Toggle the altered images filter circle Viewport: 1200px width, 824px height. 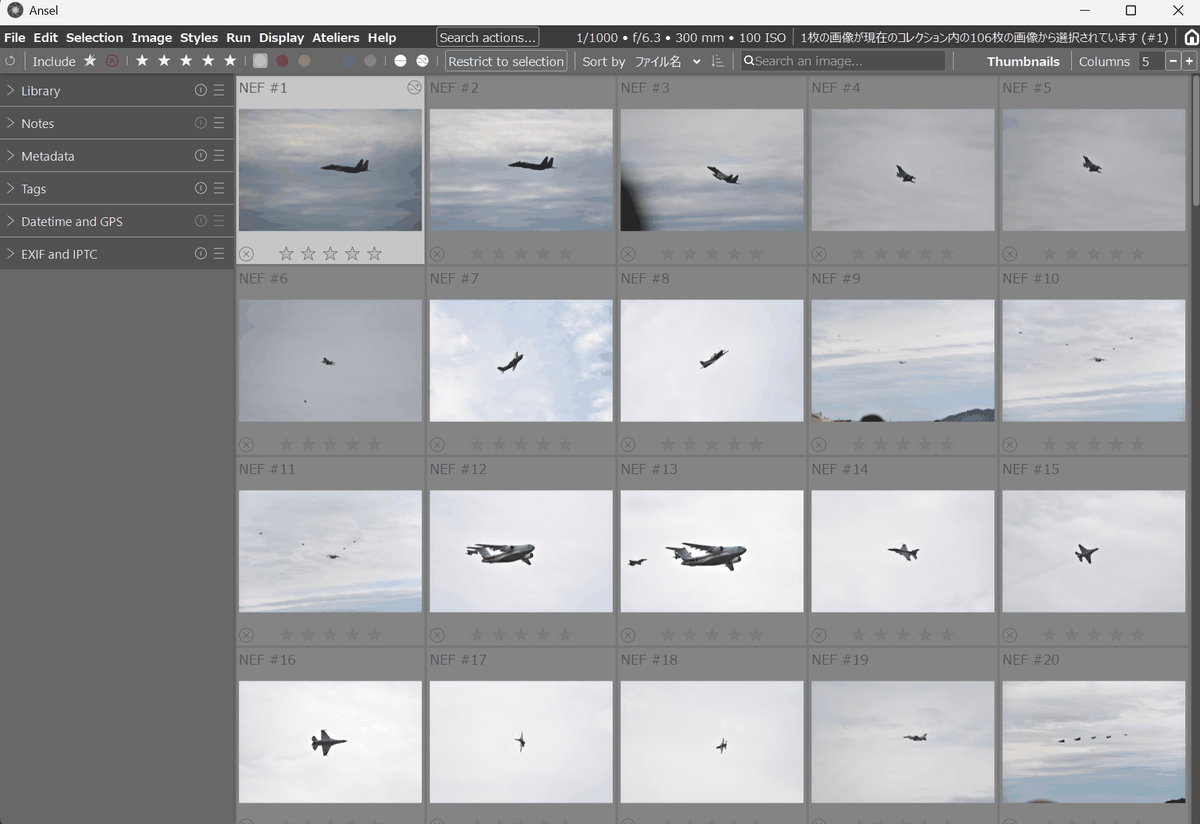point(422,61)
